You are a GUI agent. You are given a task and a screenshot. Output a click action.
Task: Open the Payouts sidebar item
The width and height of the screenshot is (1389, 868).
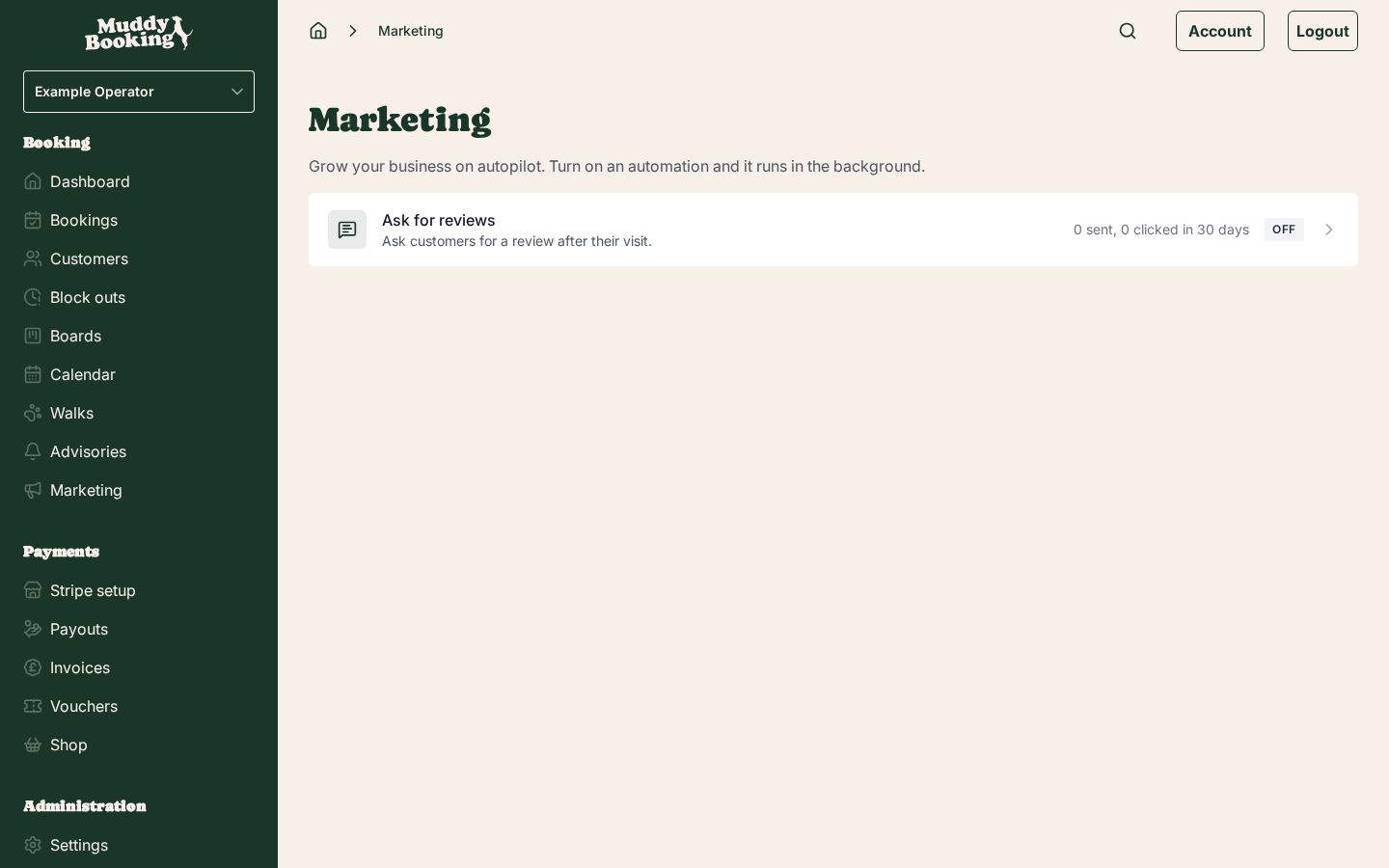pos(139,629)
